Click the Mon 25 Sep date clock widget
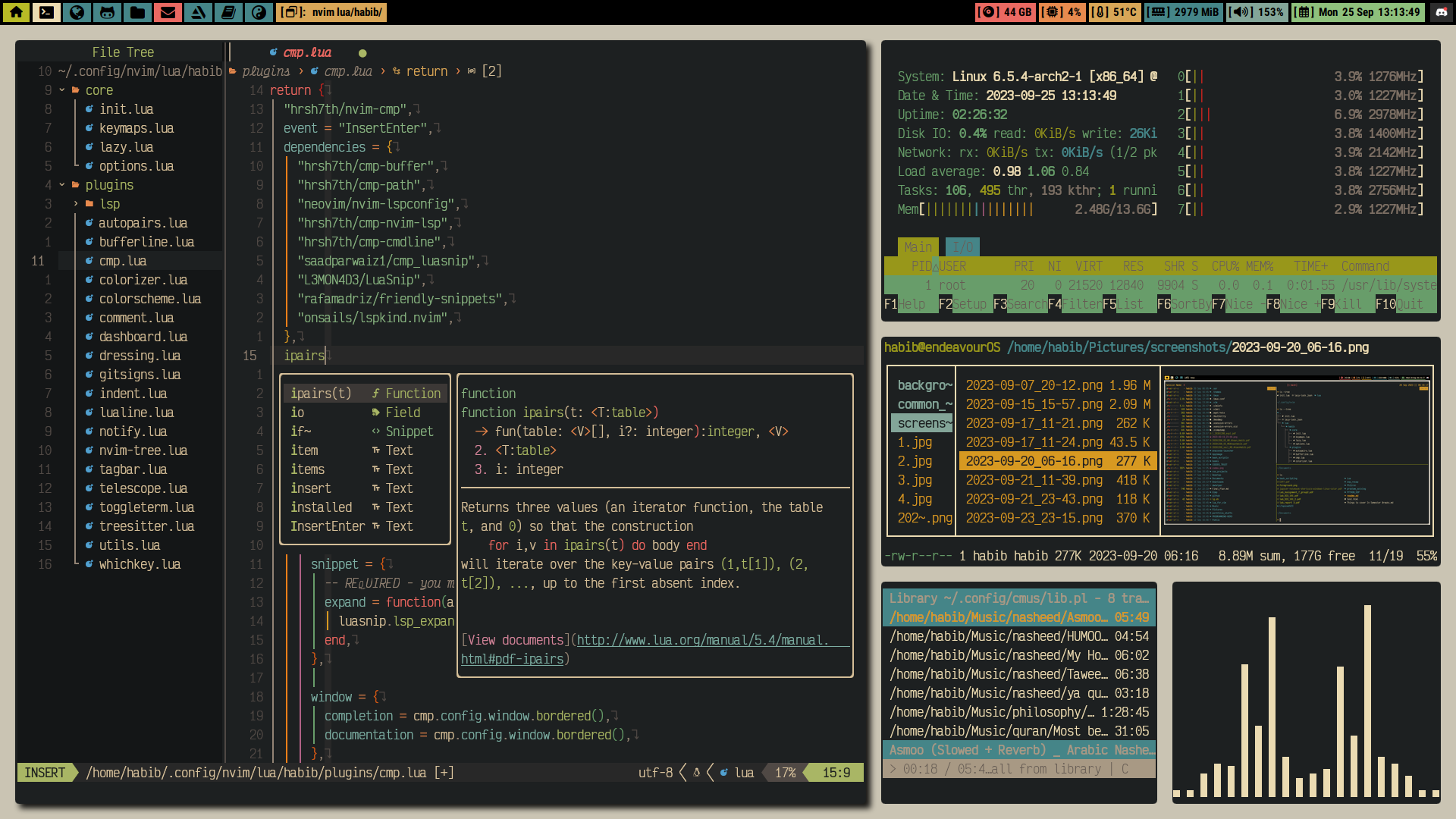1456x819 pixels. pyautogui.click(x=1357, y=12)
